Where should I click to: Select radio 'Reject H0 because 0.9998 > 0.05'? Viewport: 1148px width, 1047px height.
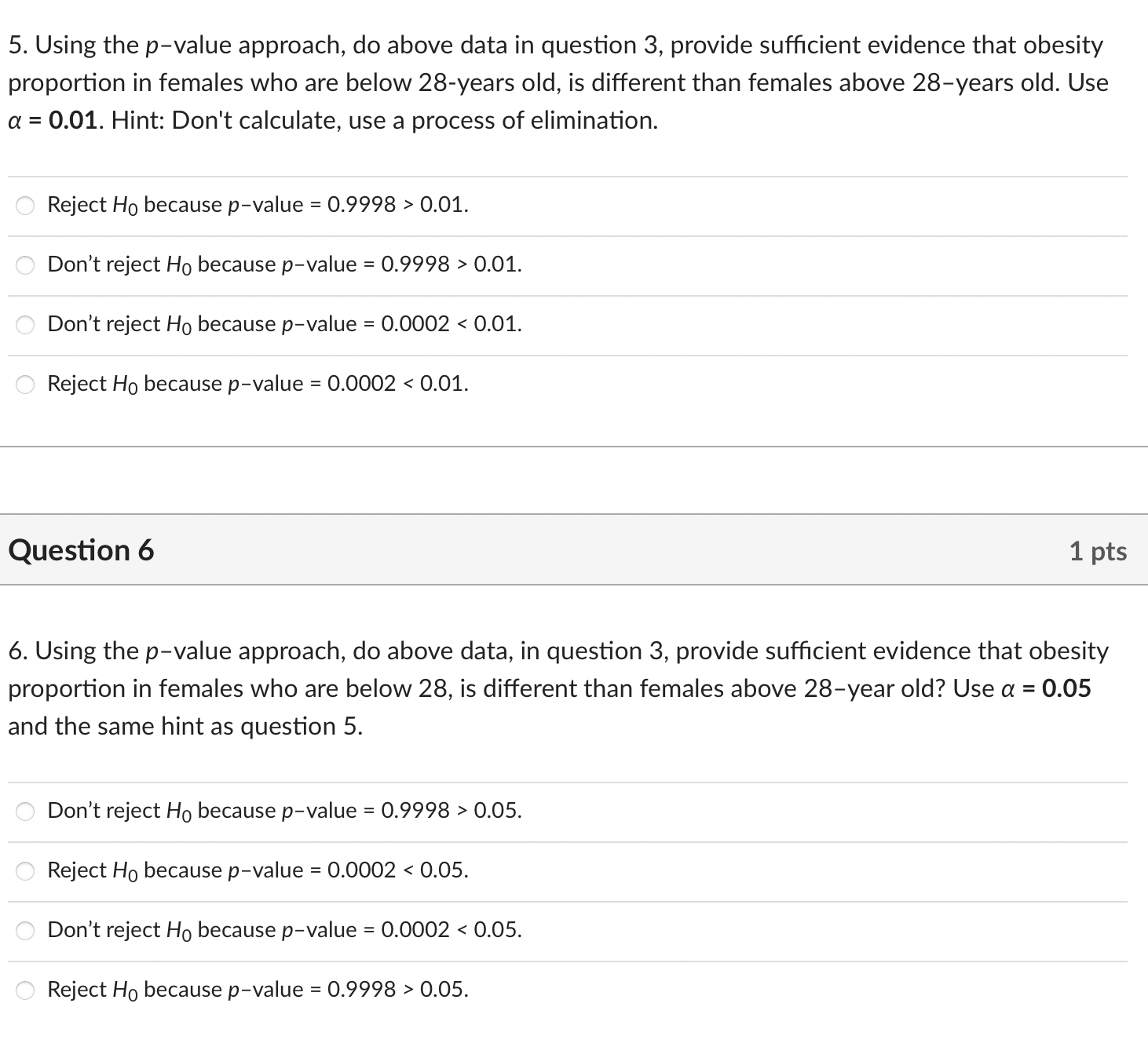(x=26, y=991)
